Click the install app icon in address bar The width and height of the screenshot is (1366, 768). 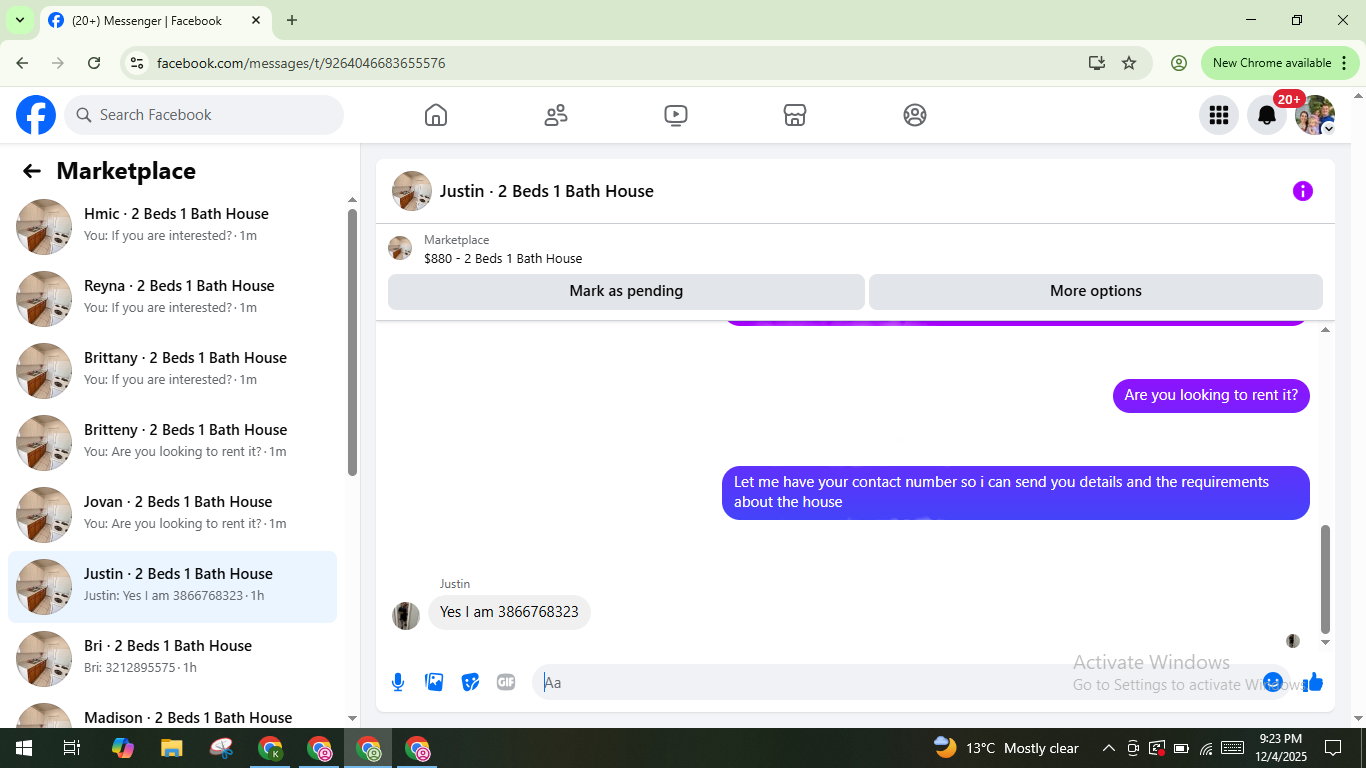pyautogui.click(x=1097, y=63)
